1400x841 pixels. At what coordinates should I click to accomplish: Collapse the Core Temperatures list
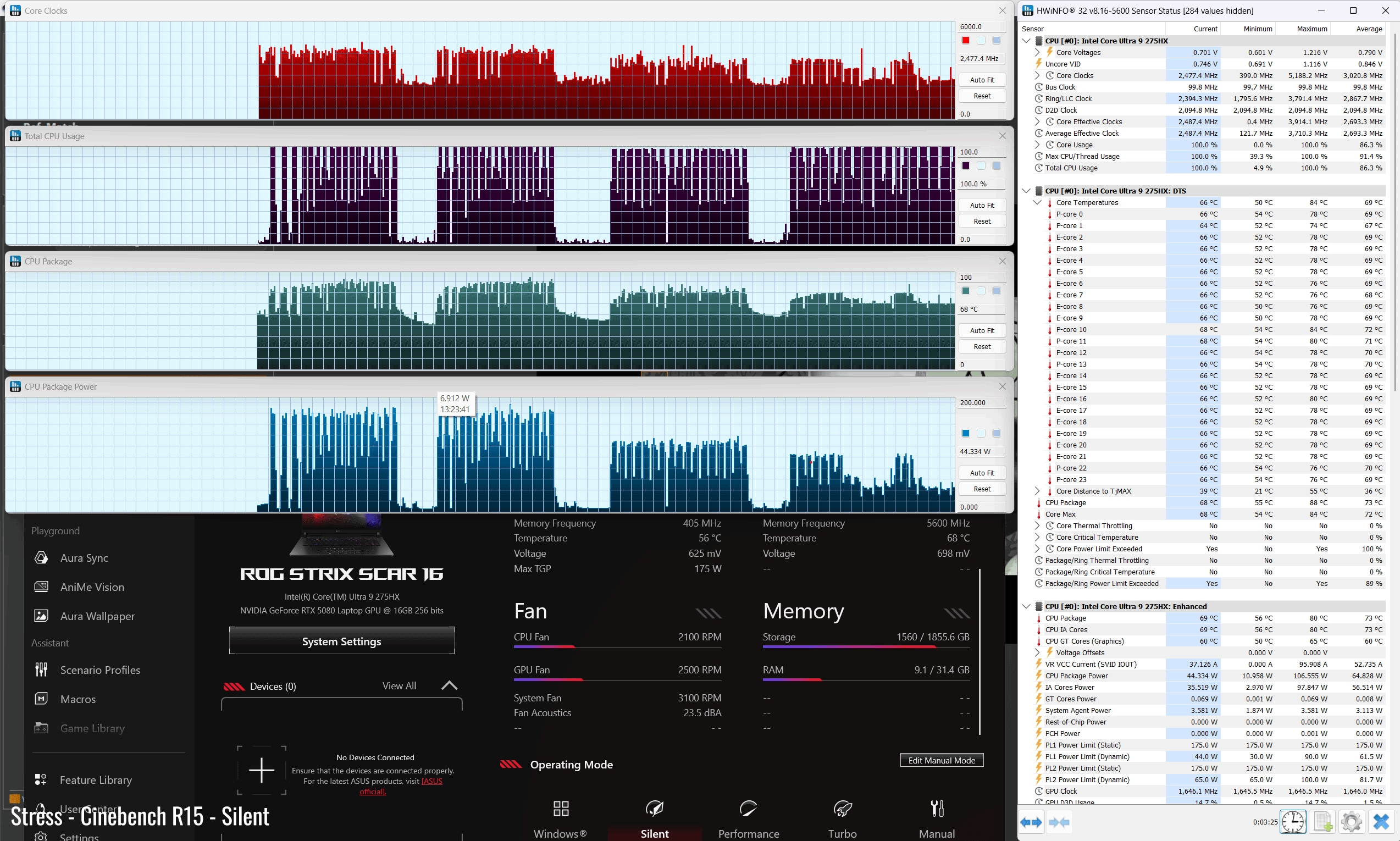tap(1037, 202)
